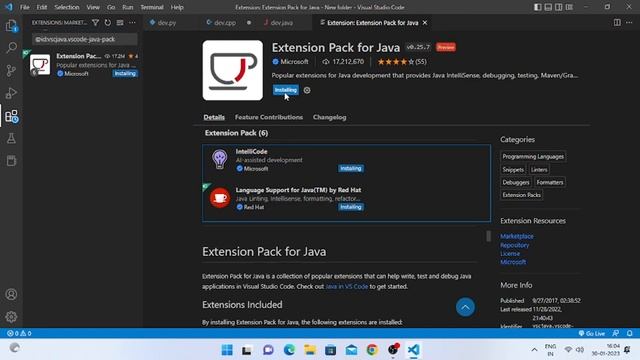640x360 pixels.
Task: Open the Testing flask view
Action: pyautogui.click(x=11, y=138)
